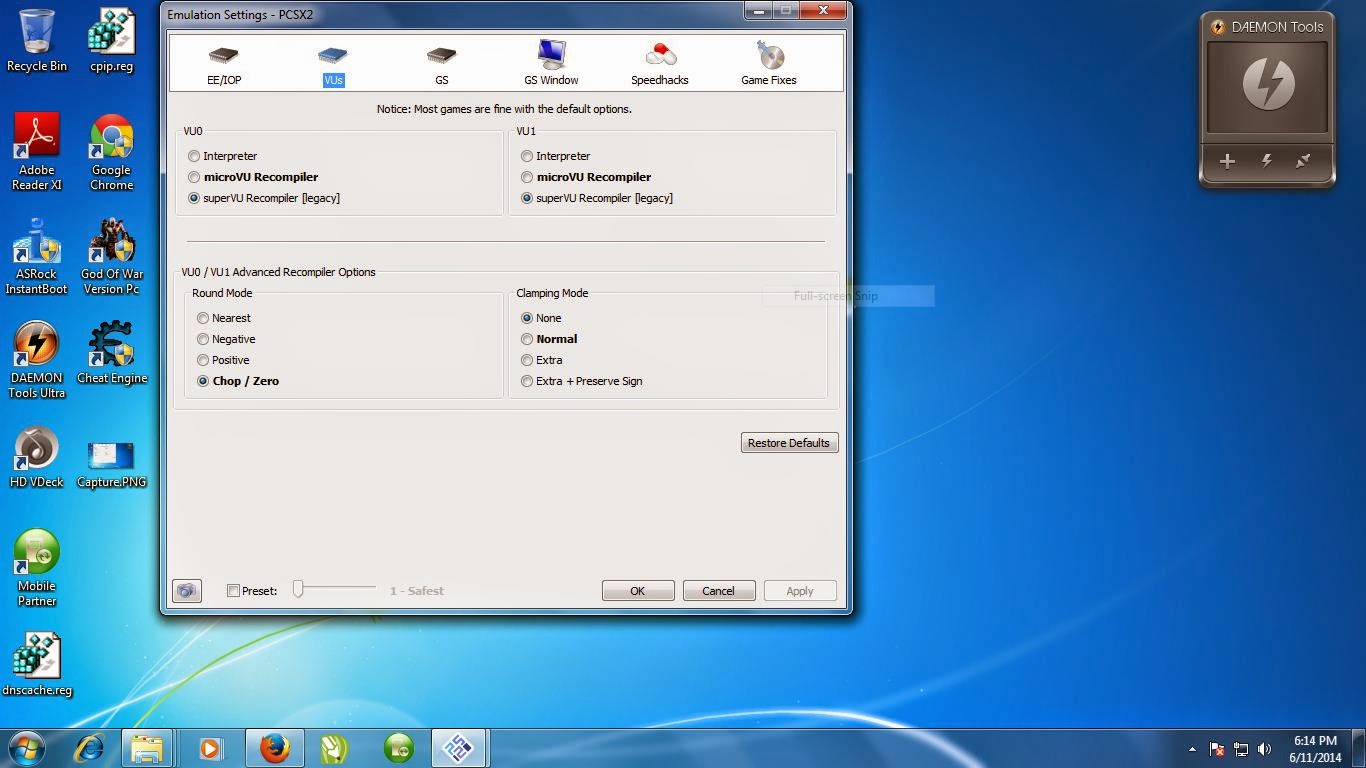Switch to the GS tab
Screen dimensions: 1366x768
click(x=442, y=65)
